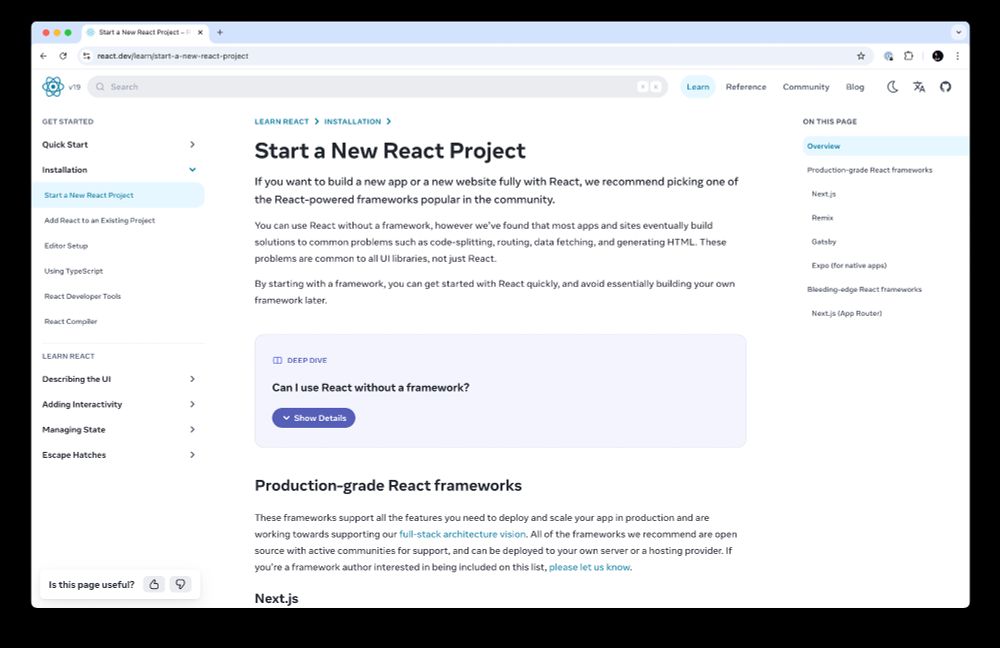
Task: Focus the Search input field
Action: pyautogui.click(x=378, y=87)
